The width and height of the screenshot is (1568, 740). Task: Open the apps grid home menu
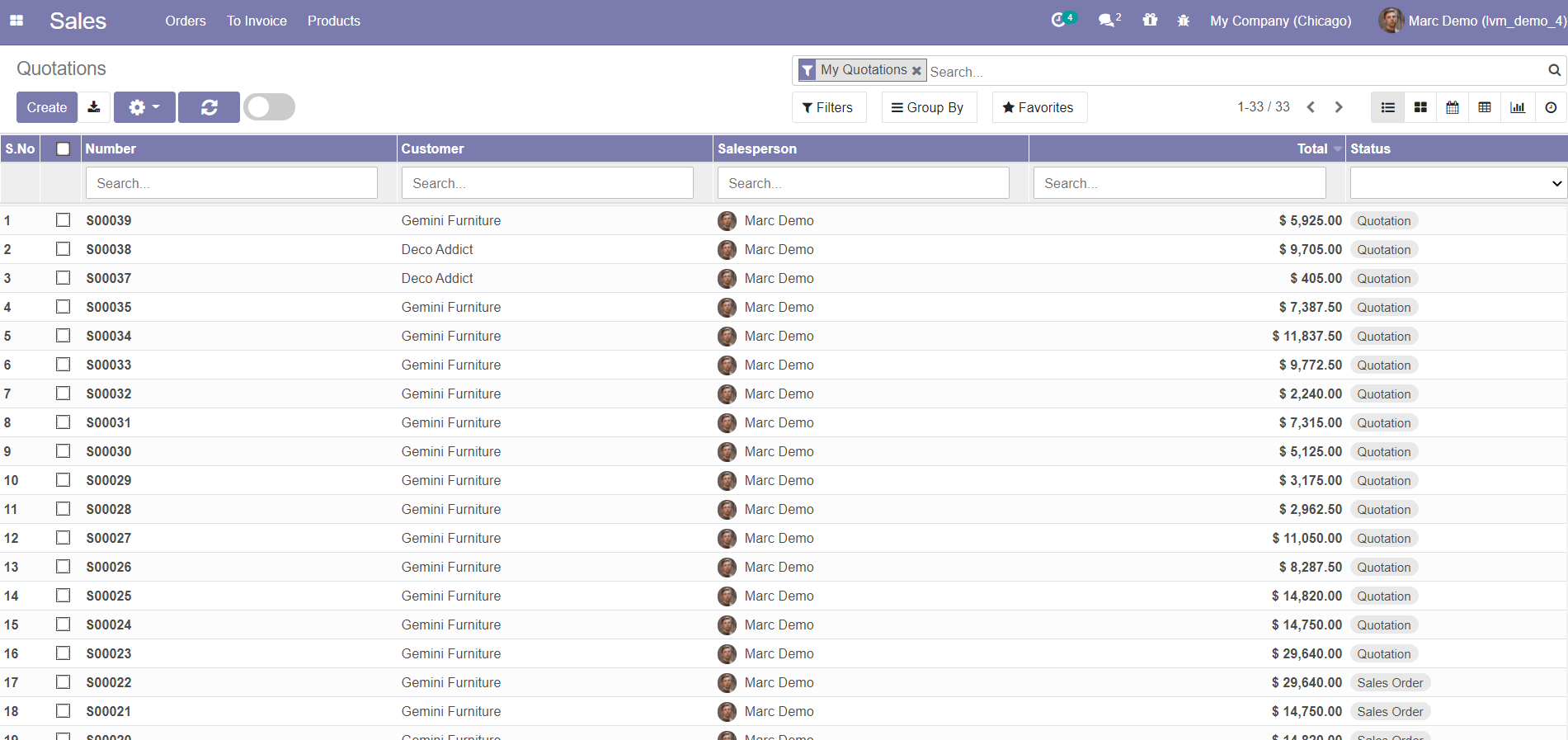pyautogui.click(x=16, y=21)
